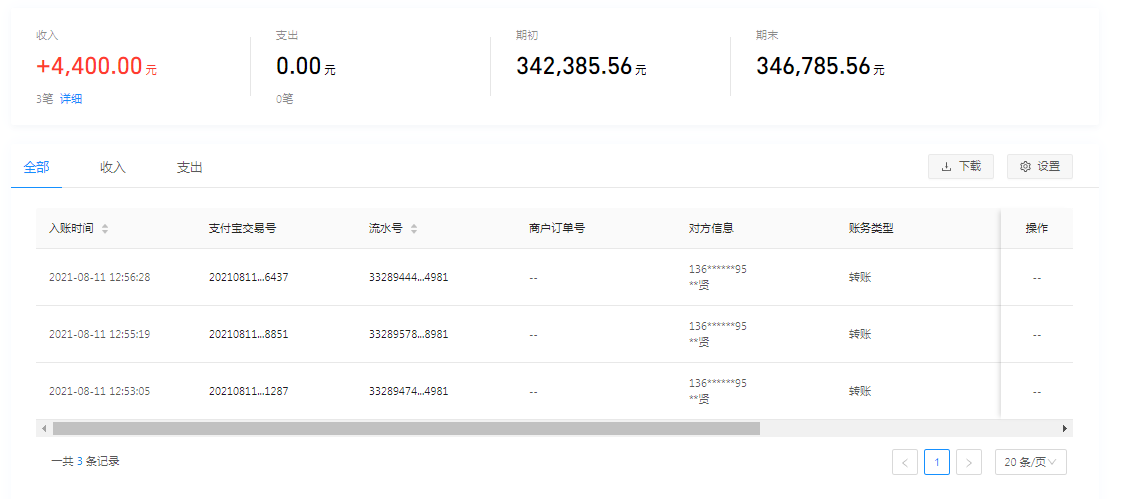Switch to the 支出 tab
This screenshot has width=1123, height=499.
point(190,168)
